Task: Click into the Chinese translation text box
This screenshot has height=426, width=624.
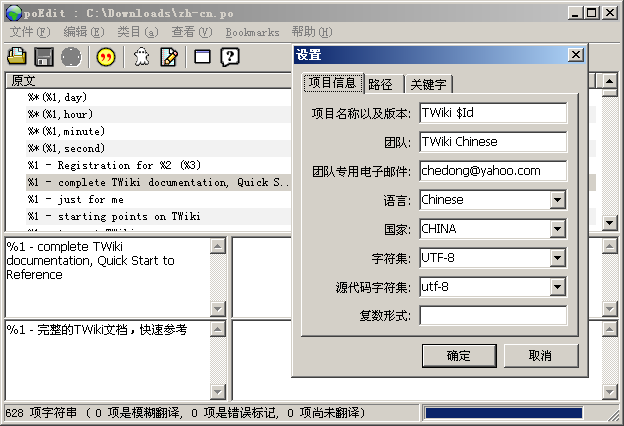Action: 107,360
